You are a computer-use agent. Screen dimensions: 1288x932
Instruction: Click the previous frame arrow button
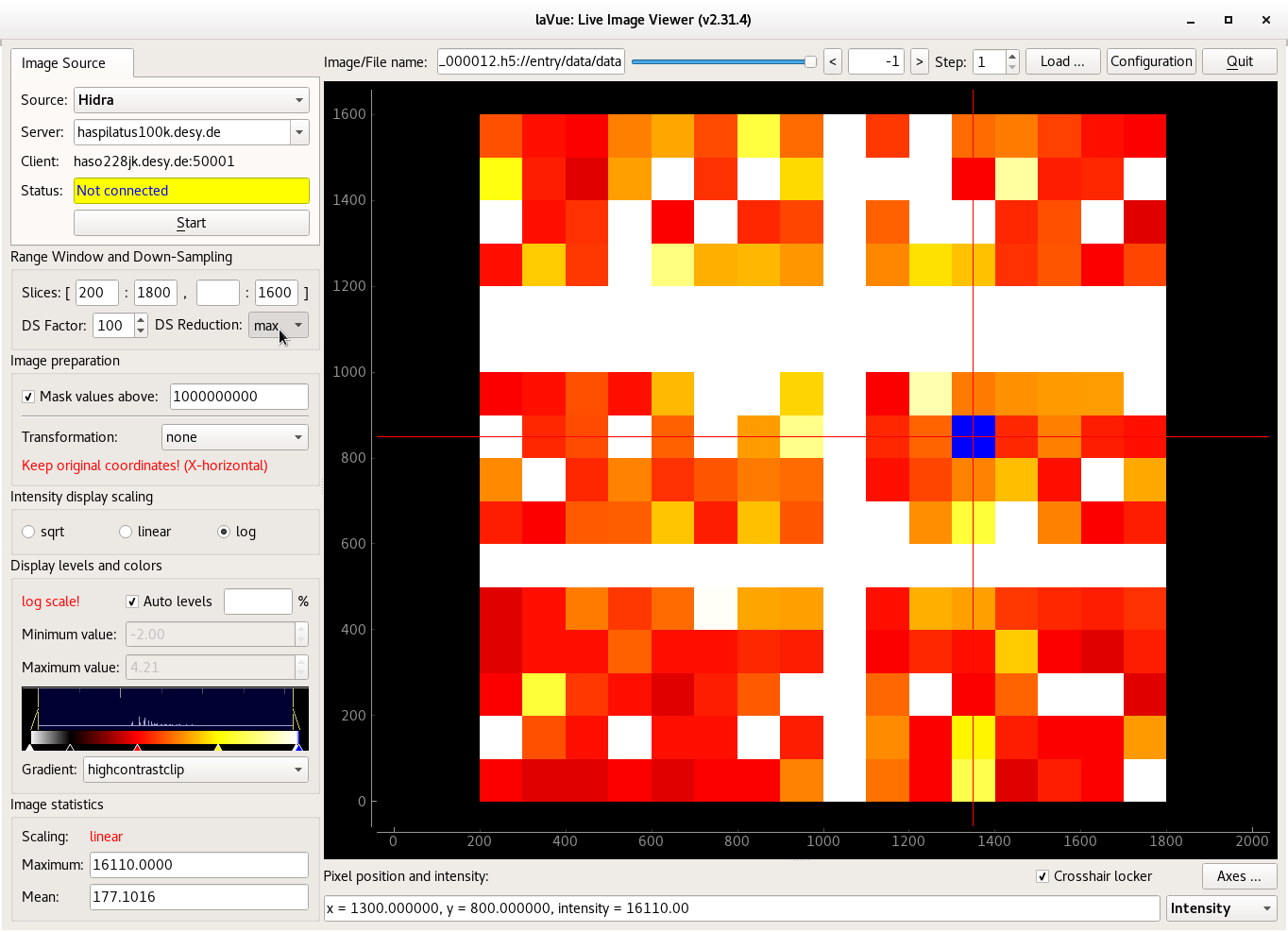(x=832, y=61)
